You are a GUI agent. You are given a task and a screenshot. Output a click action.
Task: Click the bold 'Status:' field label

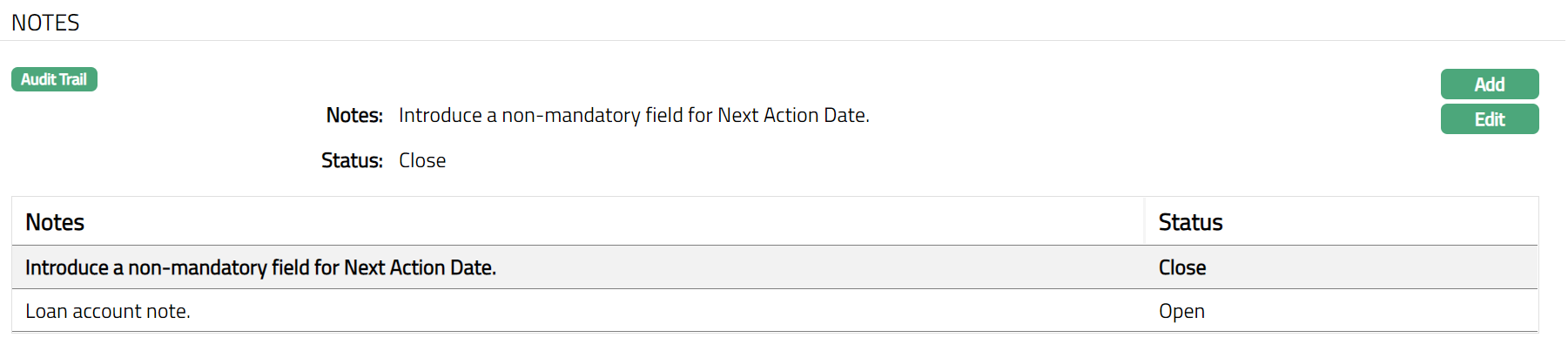(352, 160)
